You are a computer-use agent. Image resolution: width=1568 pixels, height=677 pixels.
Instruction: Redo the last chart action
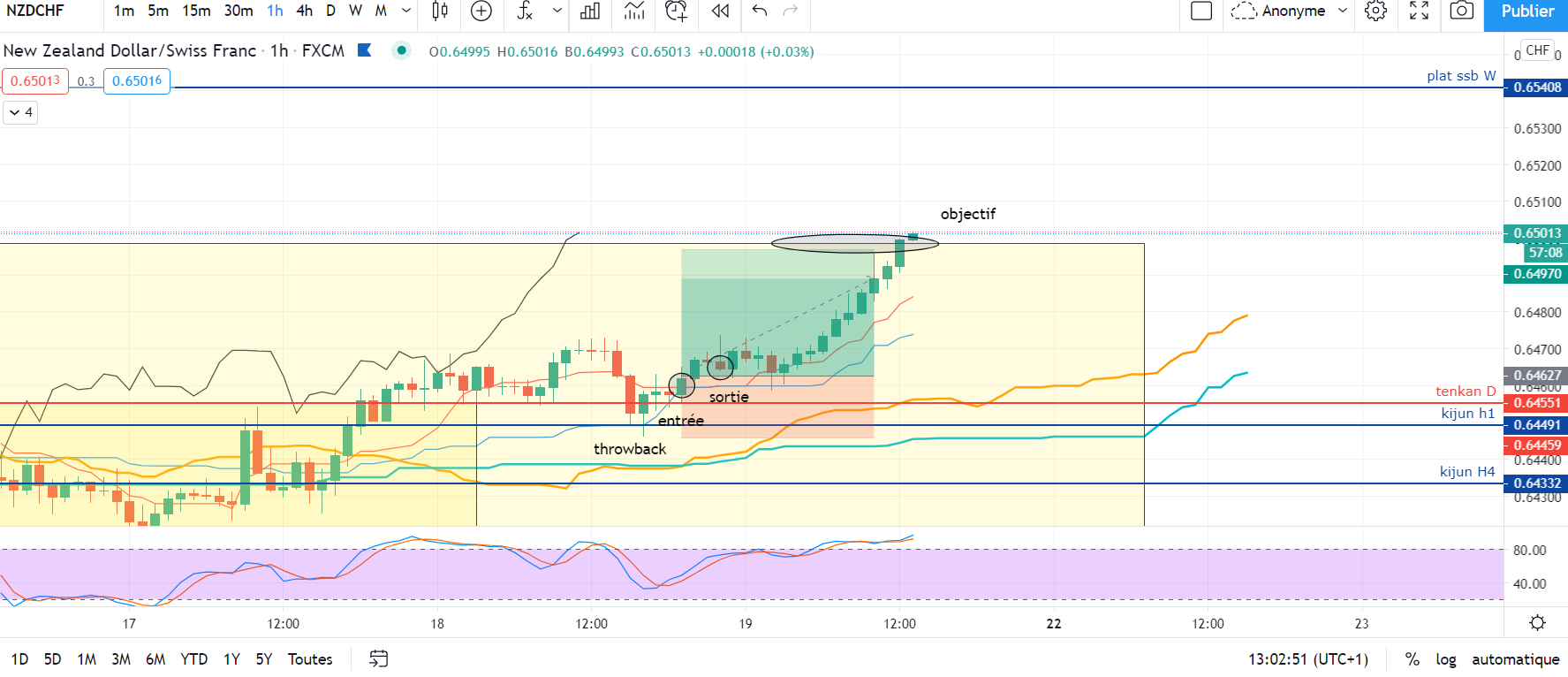791,11
